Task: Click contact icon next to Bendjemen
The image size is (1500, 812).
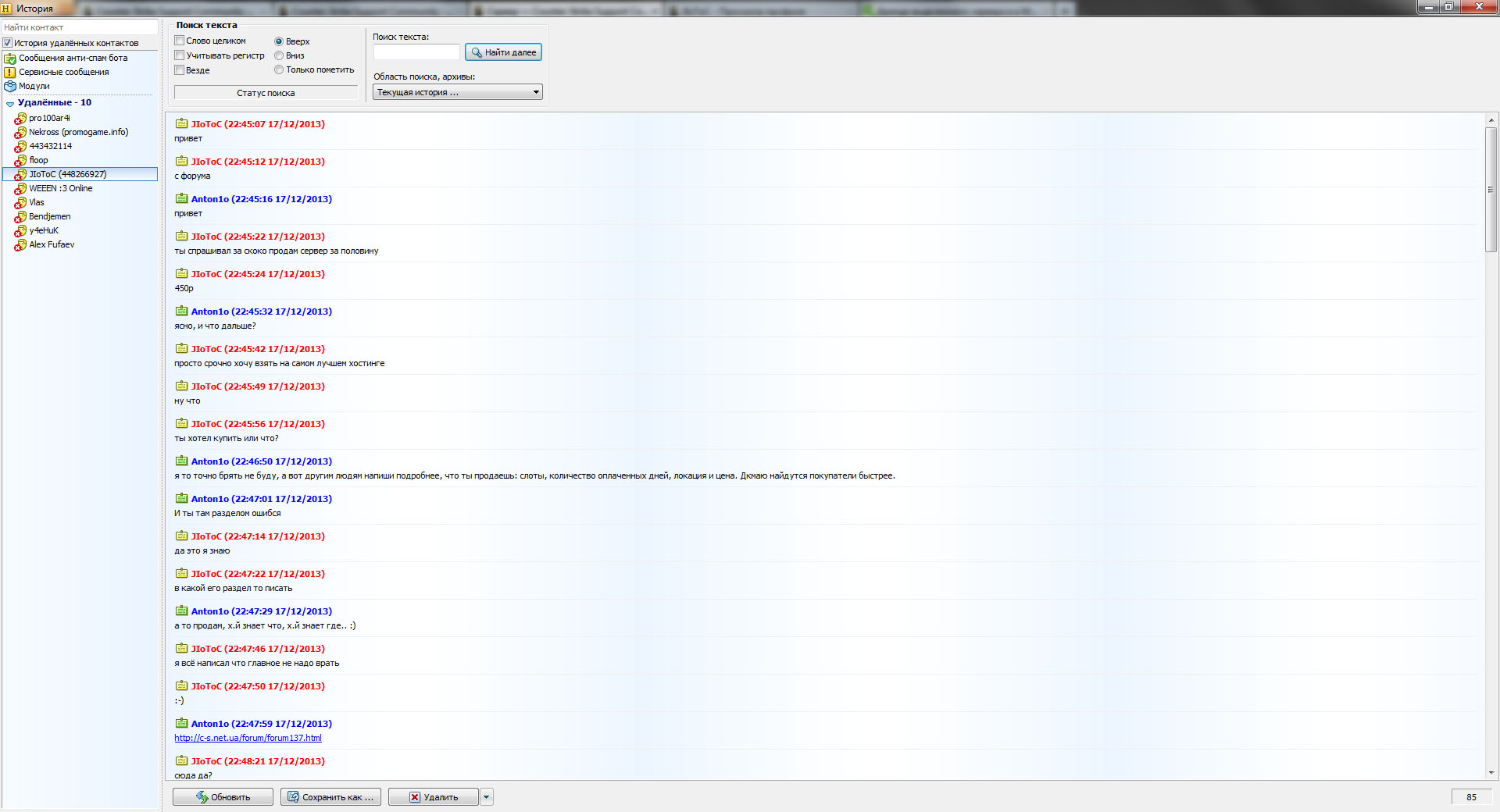Action: click(x=20, y=217)
